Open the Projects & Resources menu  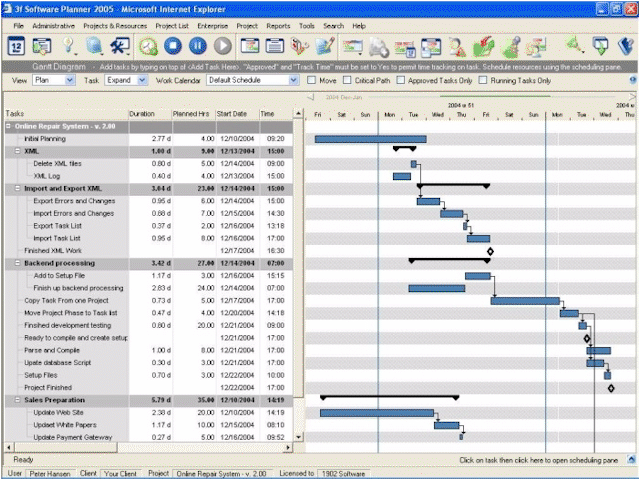tap(115, 26)
